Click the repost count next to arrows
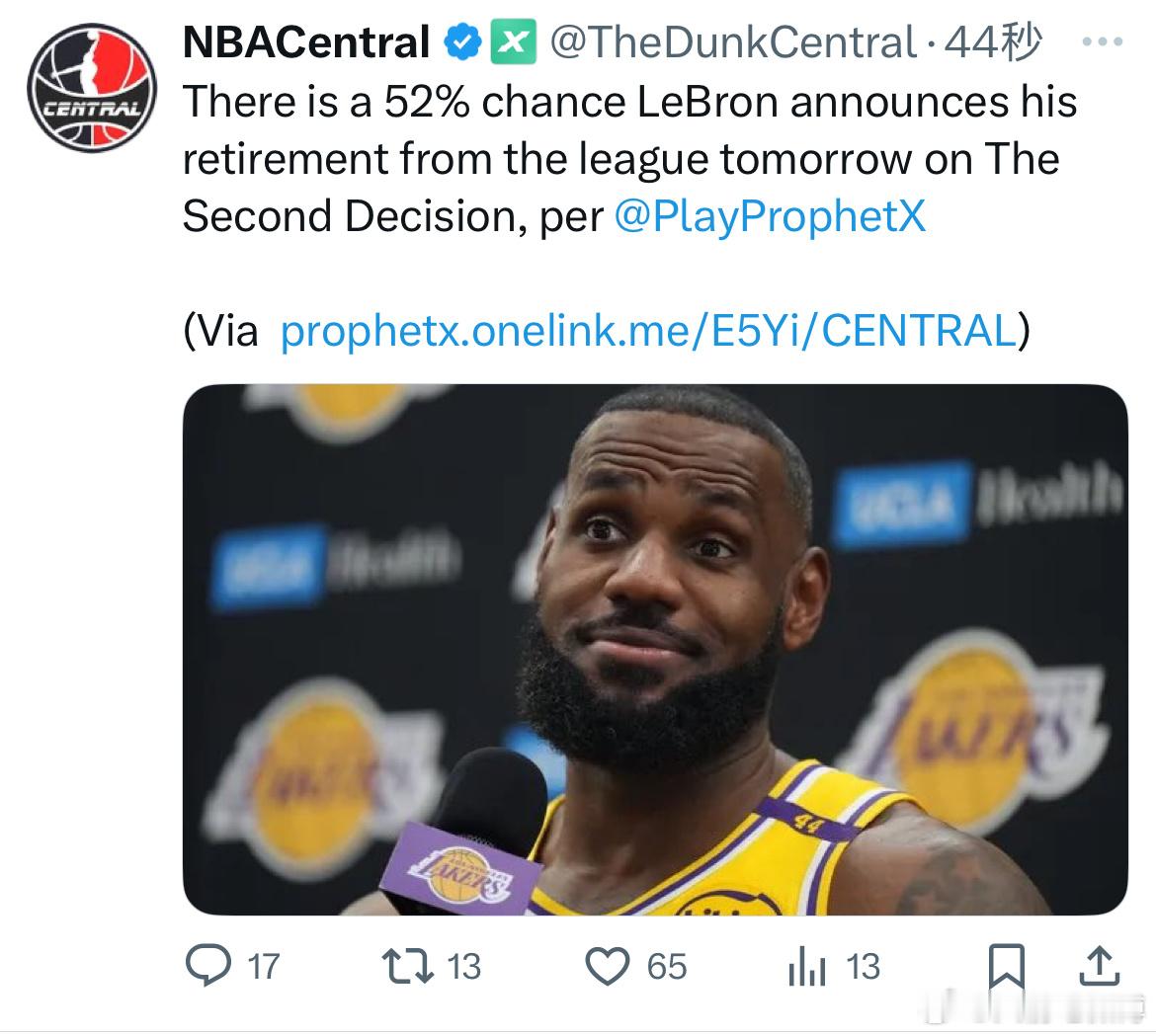The image size is (1156, 1036). pos(463,966)
